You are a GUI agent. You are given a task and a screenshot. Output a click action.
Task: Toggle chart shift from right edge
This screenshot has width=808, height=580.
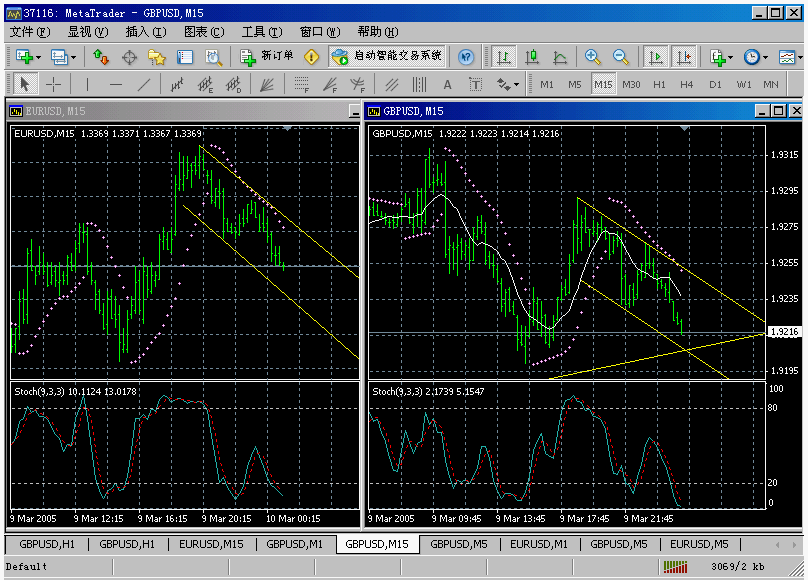coord(684,57)
